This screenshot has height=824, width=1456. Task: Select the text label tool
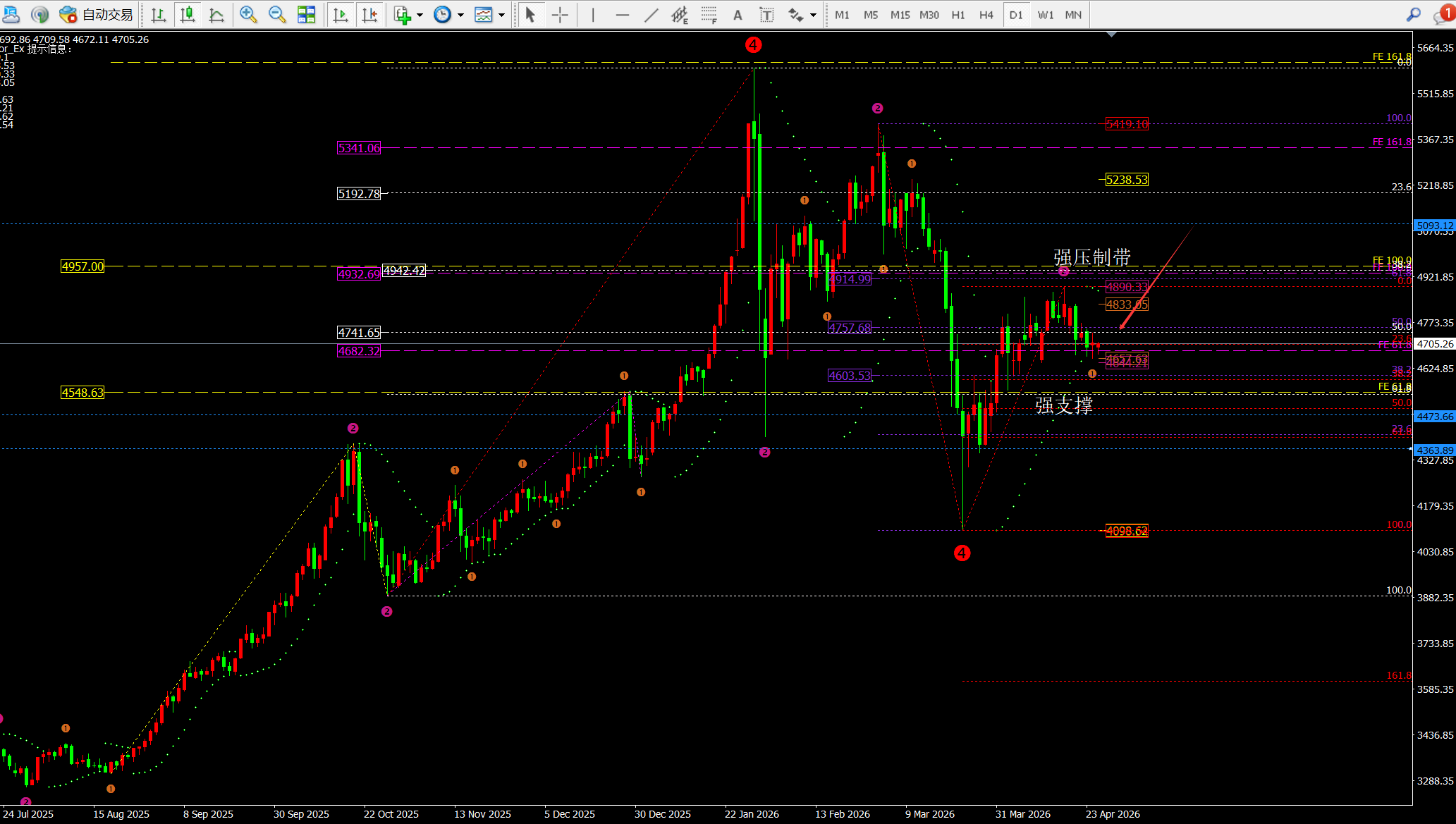766,15
